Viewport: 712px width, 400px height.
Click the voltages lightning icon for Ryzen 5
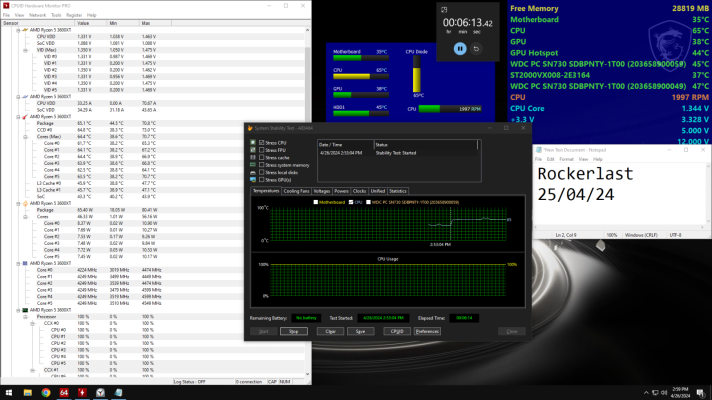point(25,30)
